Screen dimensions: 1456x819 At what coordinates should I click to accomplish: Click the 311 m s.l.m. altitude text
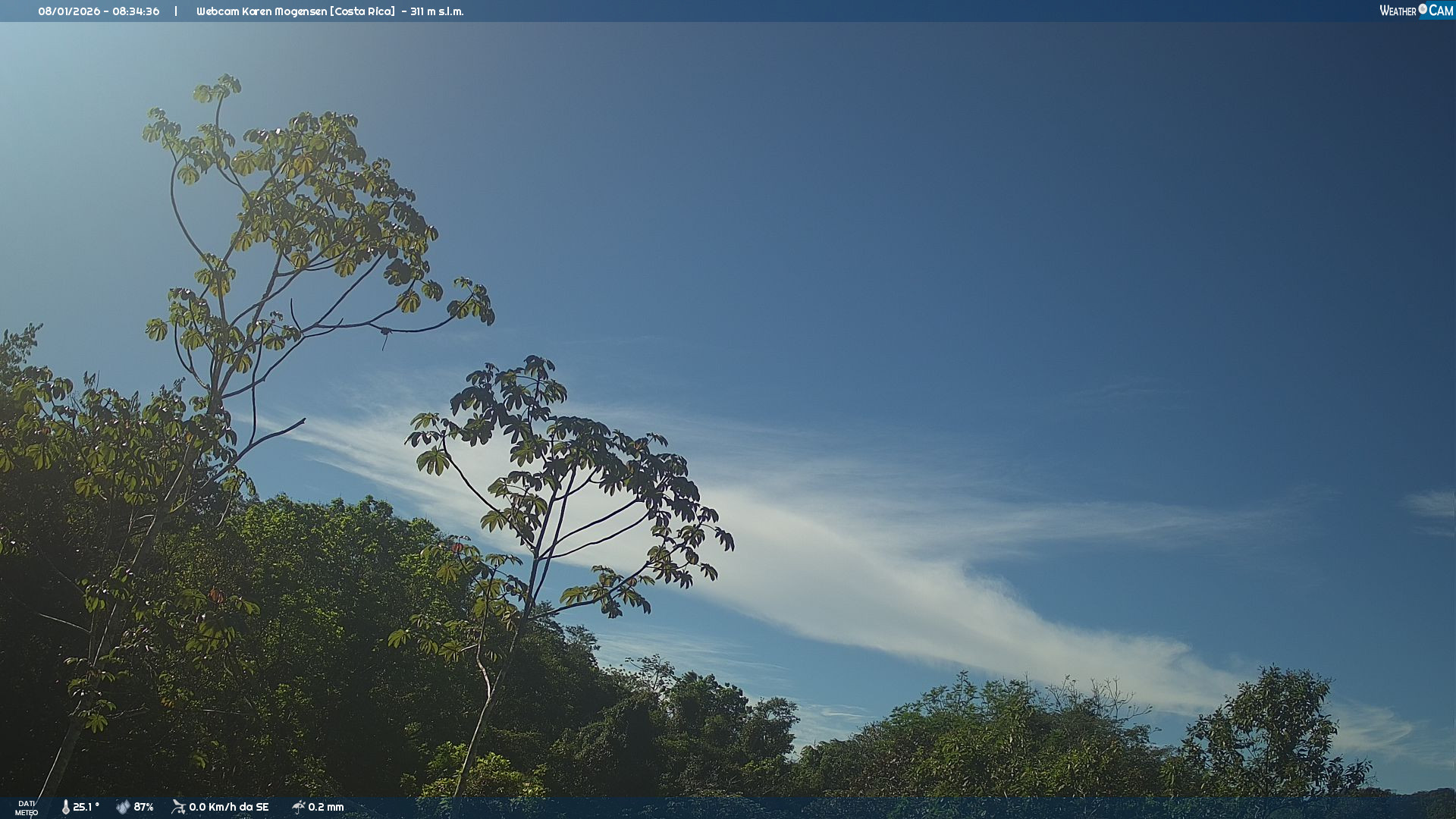coord(437,11)
